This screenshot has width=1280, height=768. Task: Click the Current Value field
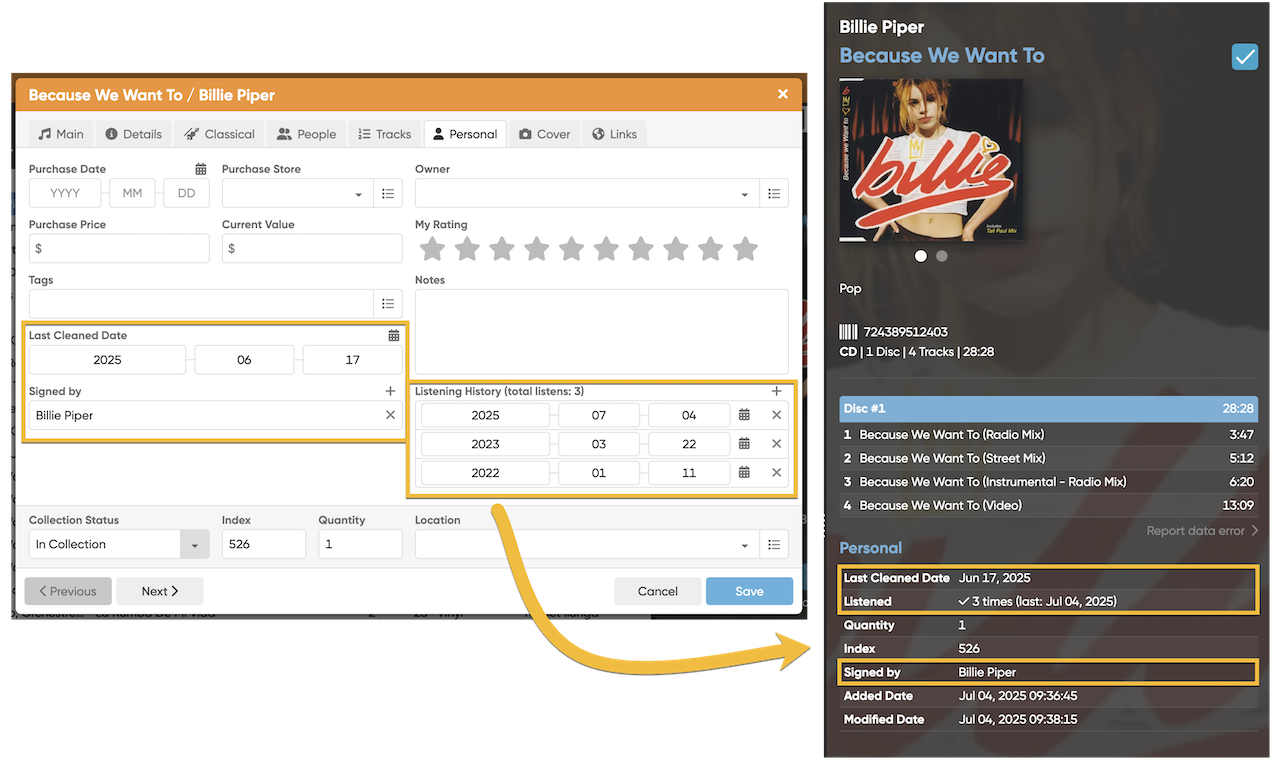[312, 249]
